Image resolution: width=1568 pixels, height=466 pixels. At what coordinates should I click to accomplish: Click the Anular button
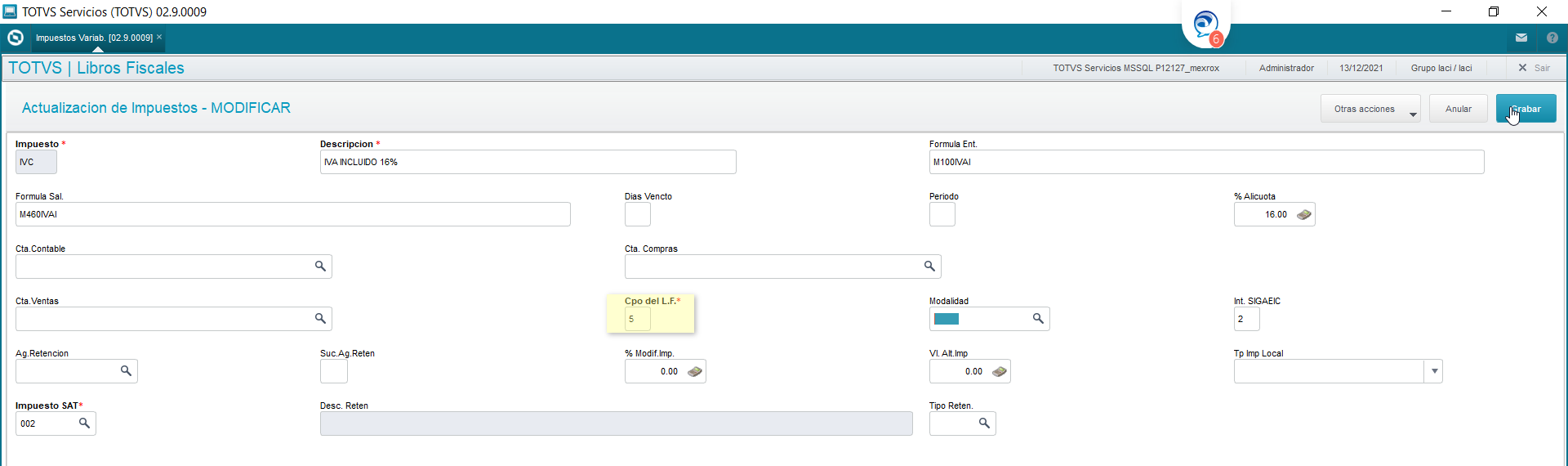[x=1459, y=109]
